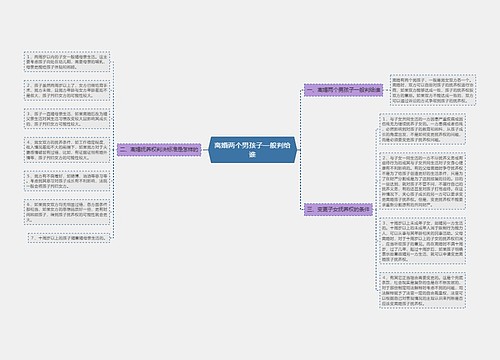Click left note 4 in the standards list

click(x=67, y=150)
